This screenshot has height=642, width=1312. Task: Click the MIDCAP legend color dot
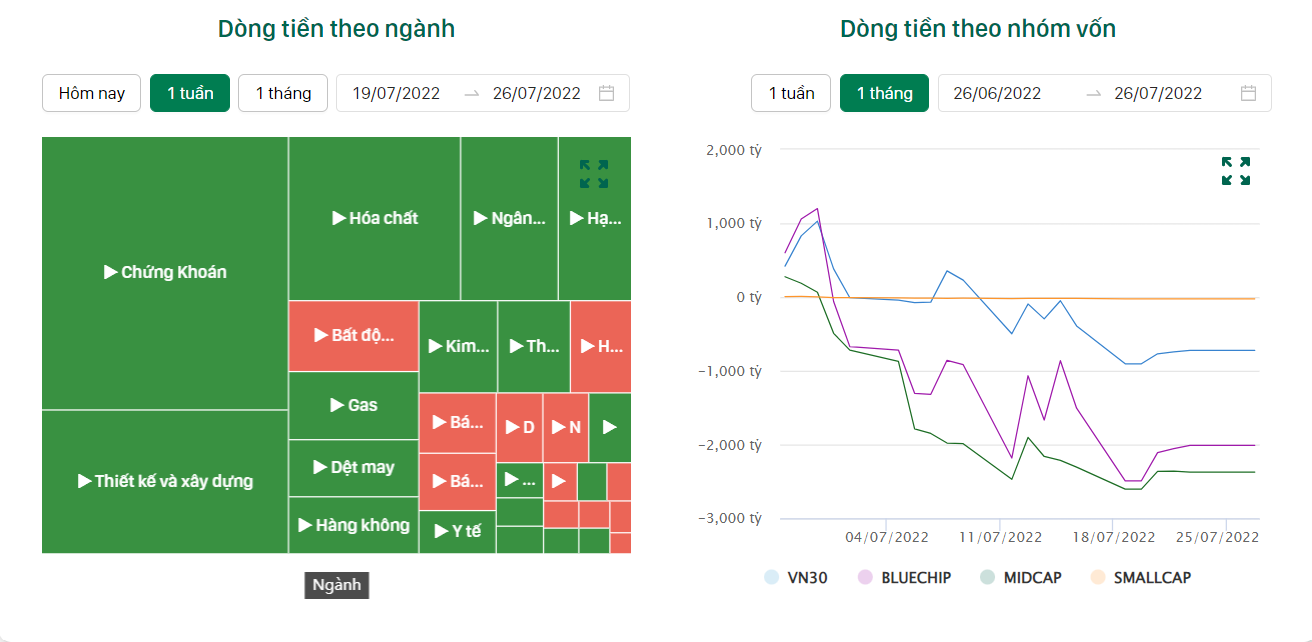(x=987, y=577)
